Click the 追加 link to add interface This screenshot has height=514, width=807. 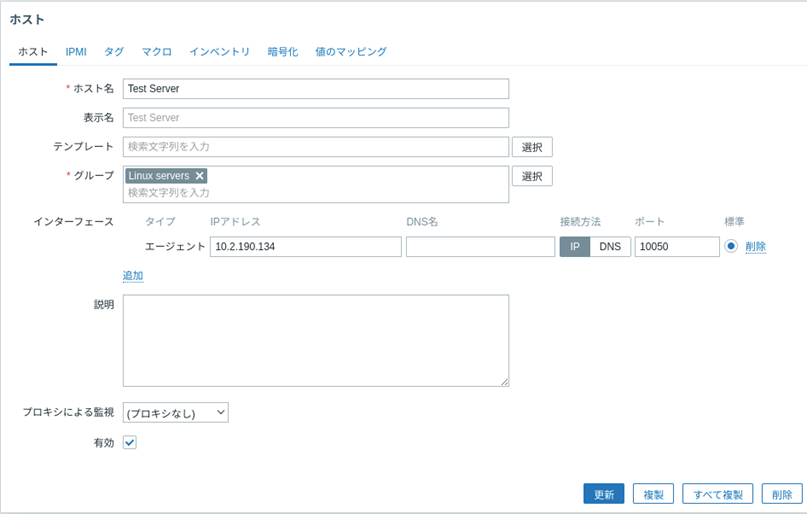coord(133,275)
